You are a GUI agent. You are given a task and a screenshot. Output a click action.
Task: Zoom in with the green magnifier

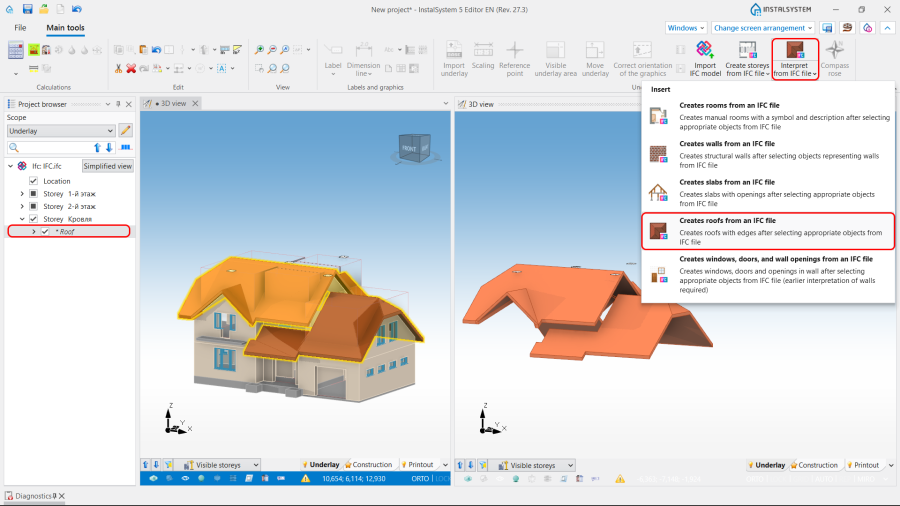(x=259, y=50)
